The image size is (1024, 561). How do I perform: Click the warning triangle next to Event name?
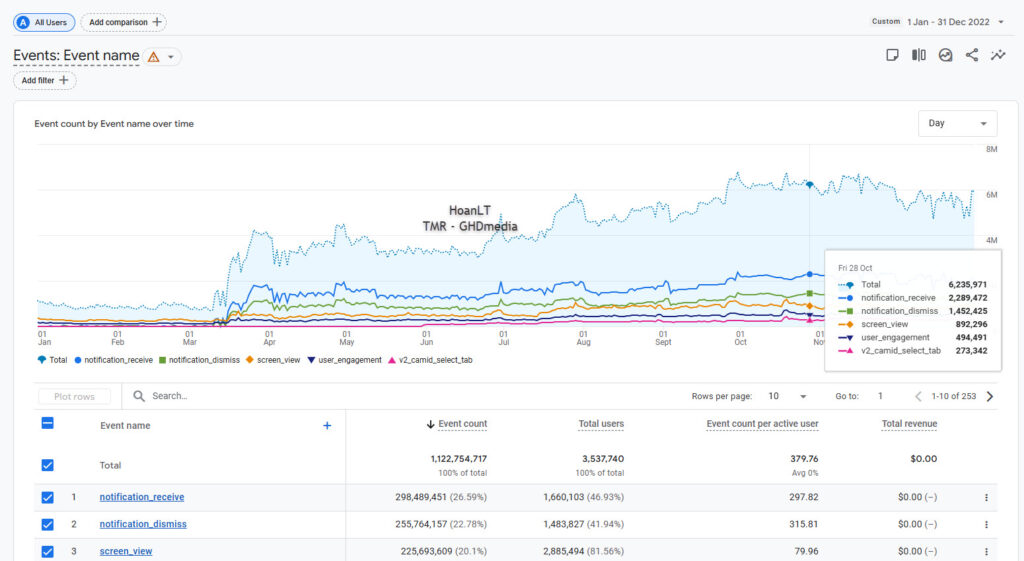[153, 57]
